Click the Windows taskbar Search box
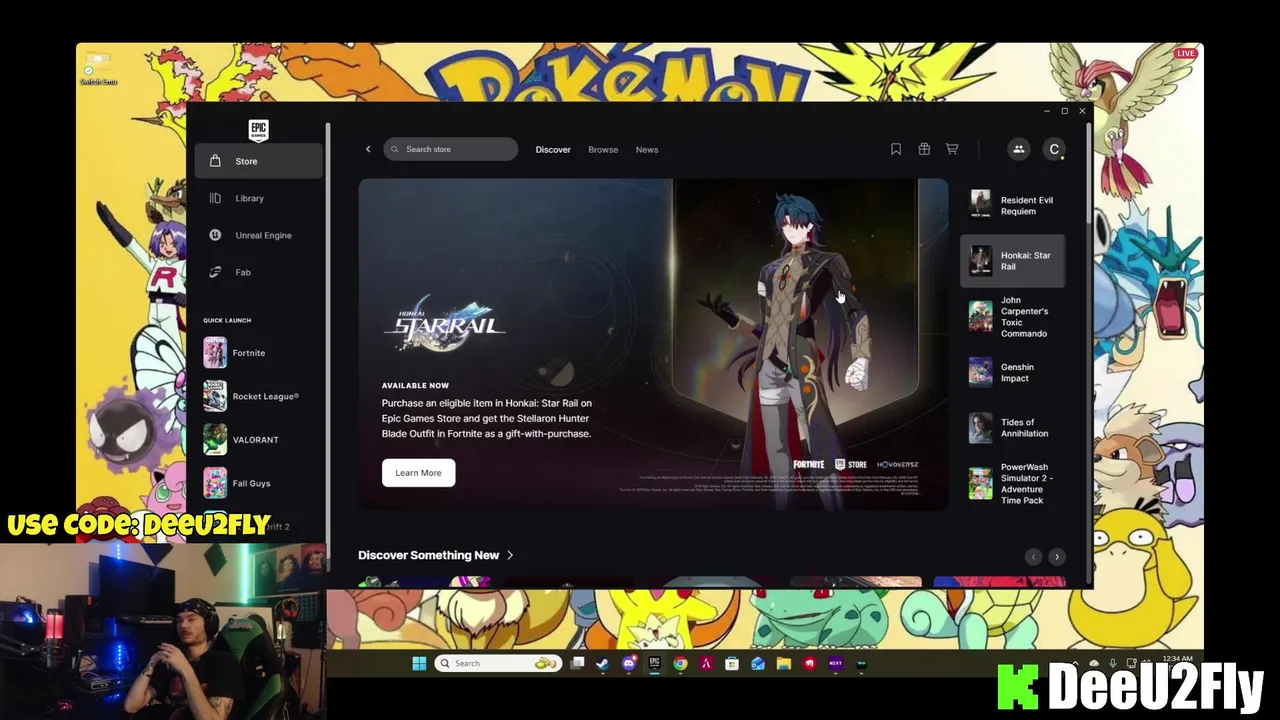 [496, 663]
